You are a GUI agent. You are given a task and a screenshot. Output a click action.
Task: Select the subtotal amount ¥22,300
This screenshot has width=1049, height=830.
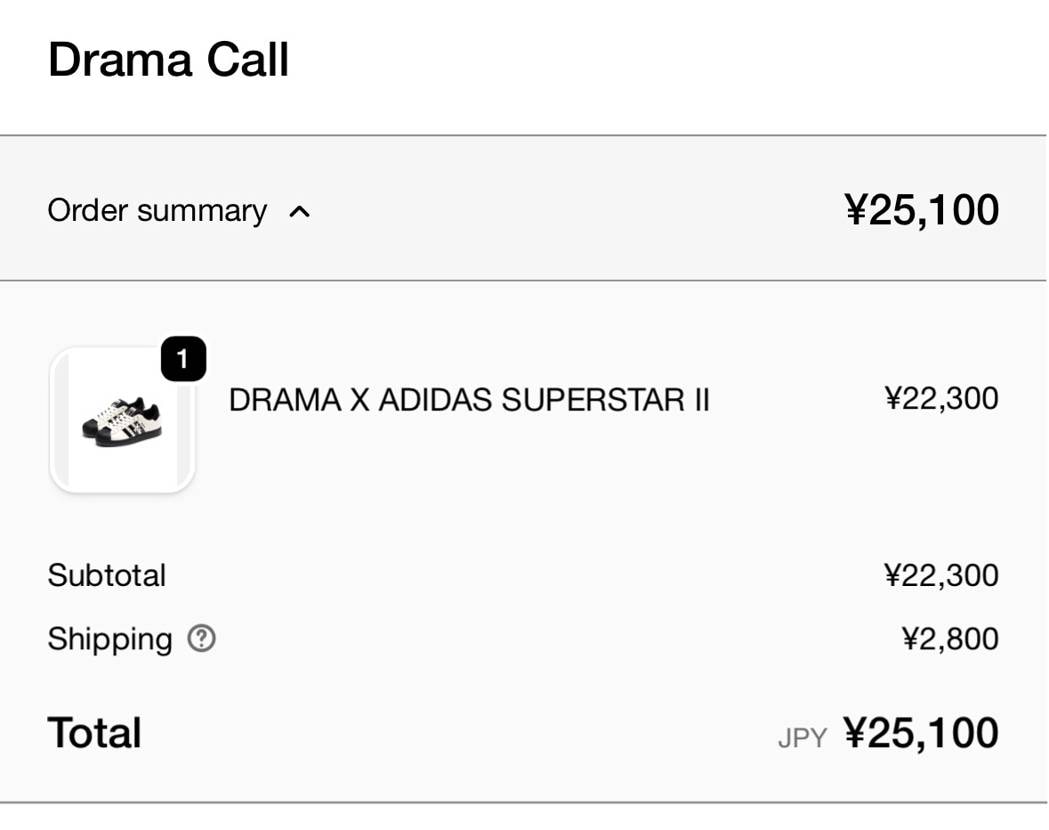(941, 576)
